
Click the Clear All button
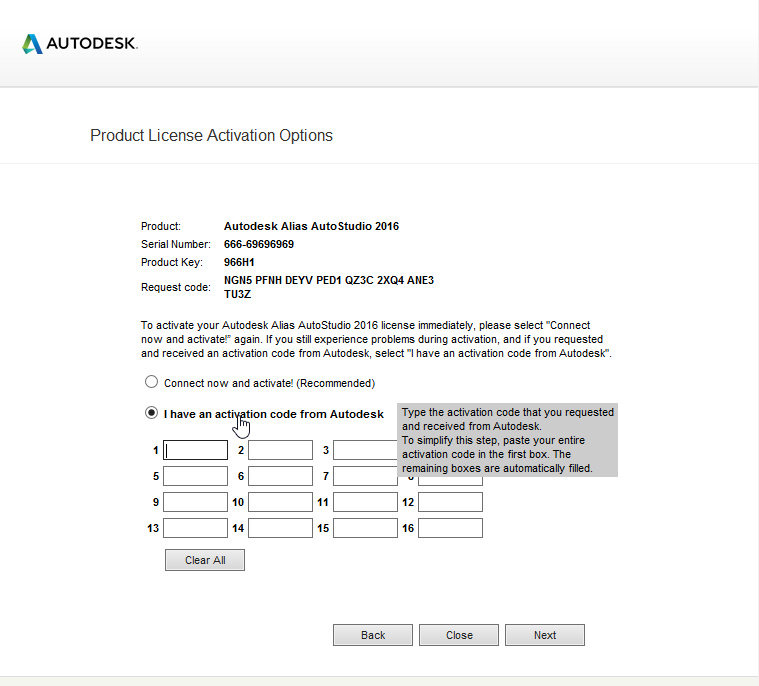[x=205, y=560]
